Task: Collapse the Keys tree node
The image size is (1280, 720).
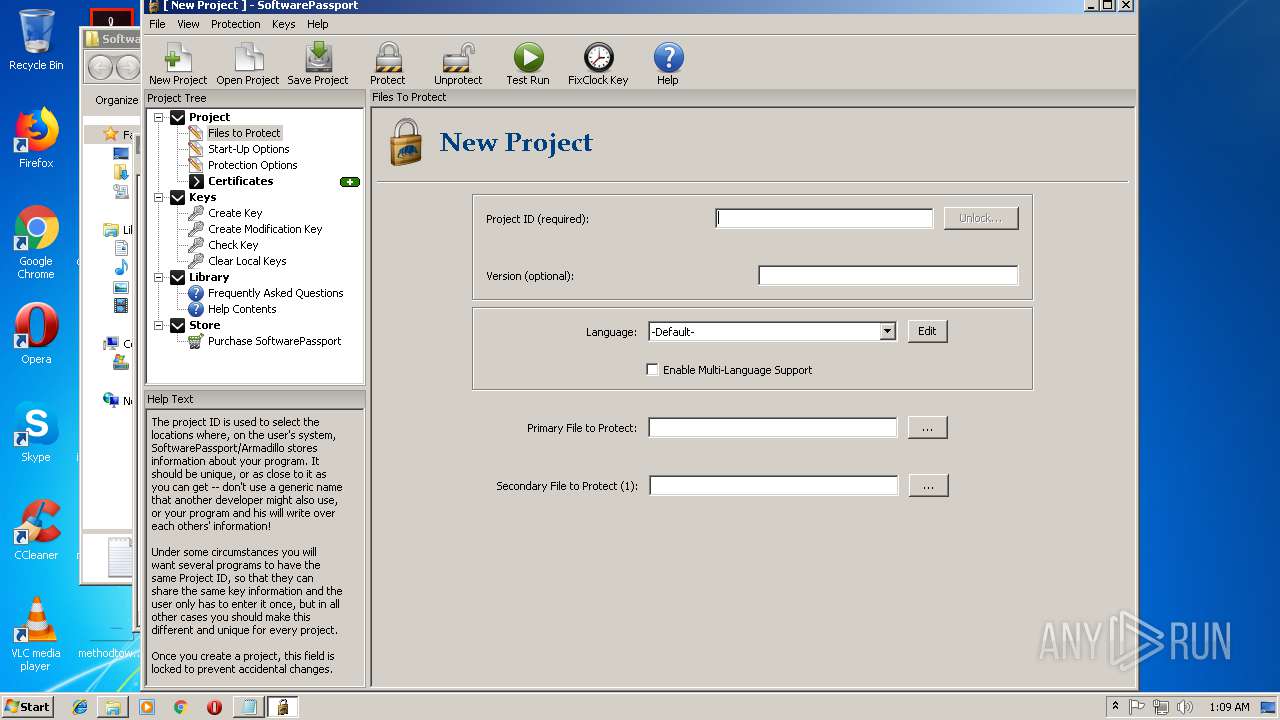Action: click(158, 197)
